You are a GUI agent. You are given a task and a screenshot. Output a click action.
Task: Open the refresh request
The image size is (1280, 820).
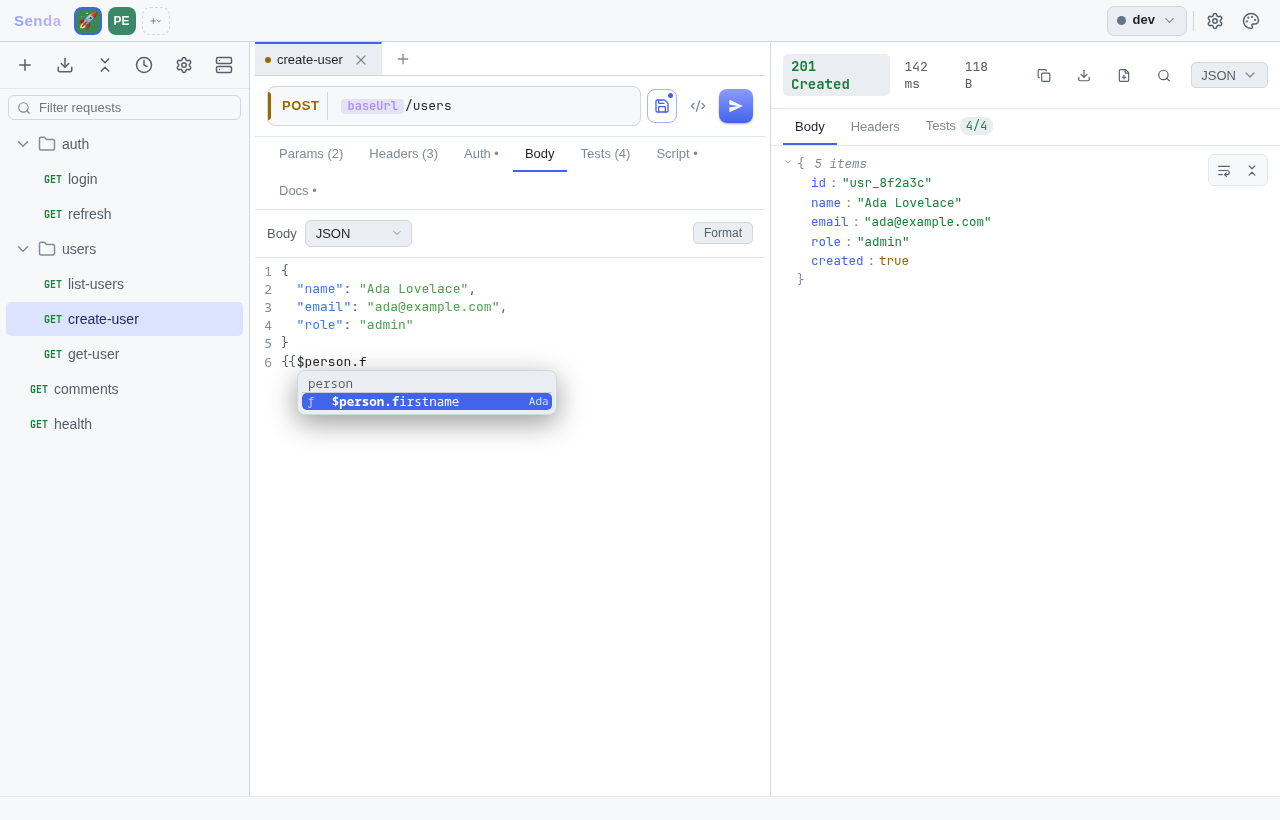[x=124, y=214]
